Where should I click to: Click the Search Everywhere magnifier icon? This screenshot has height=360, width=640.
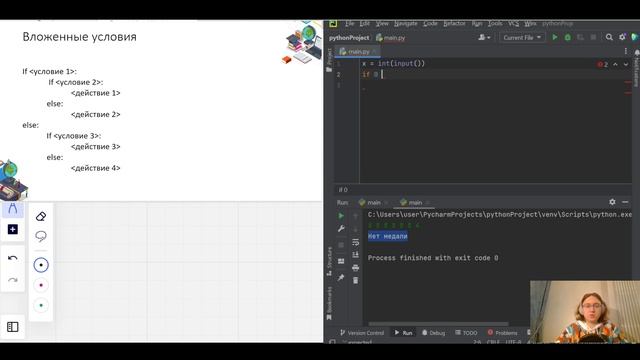pos(609,38)
